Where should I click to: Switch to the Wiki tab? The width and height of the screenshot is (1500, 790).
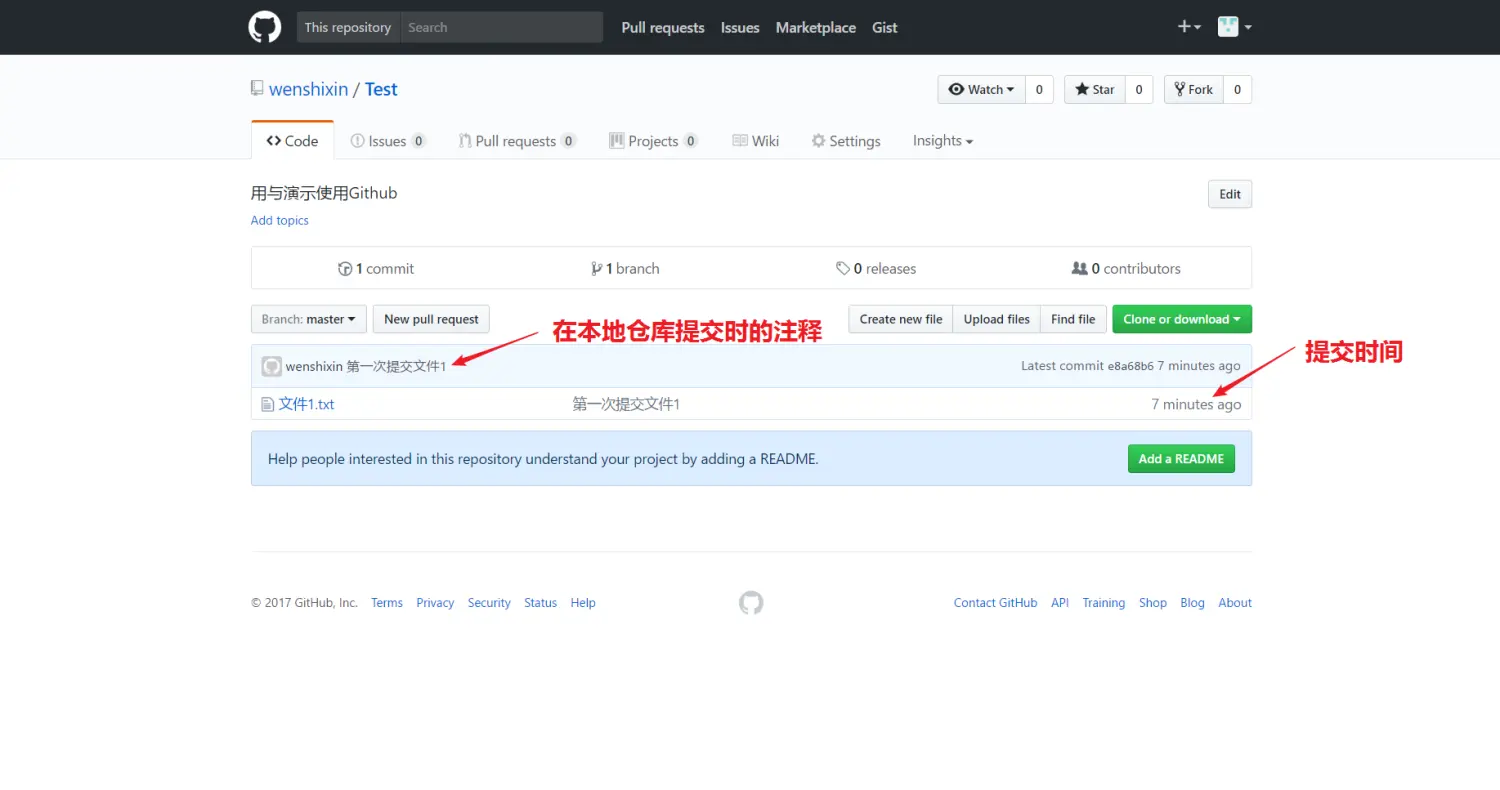pyautogui.click(x=756, y=141)
